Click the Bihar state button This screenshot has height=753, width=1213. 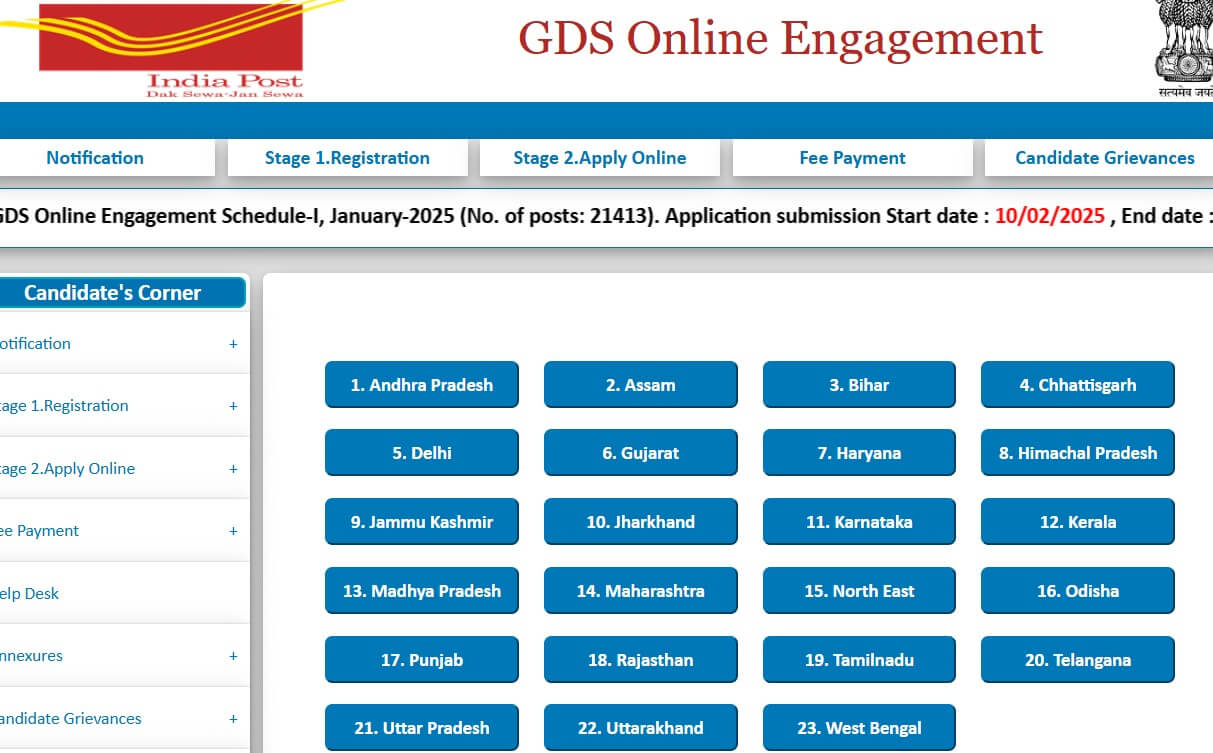859,384
